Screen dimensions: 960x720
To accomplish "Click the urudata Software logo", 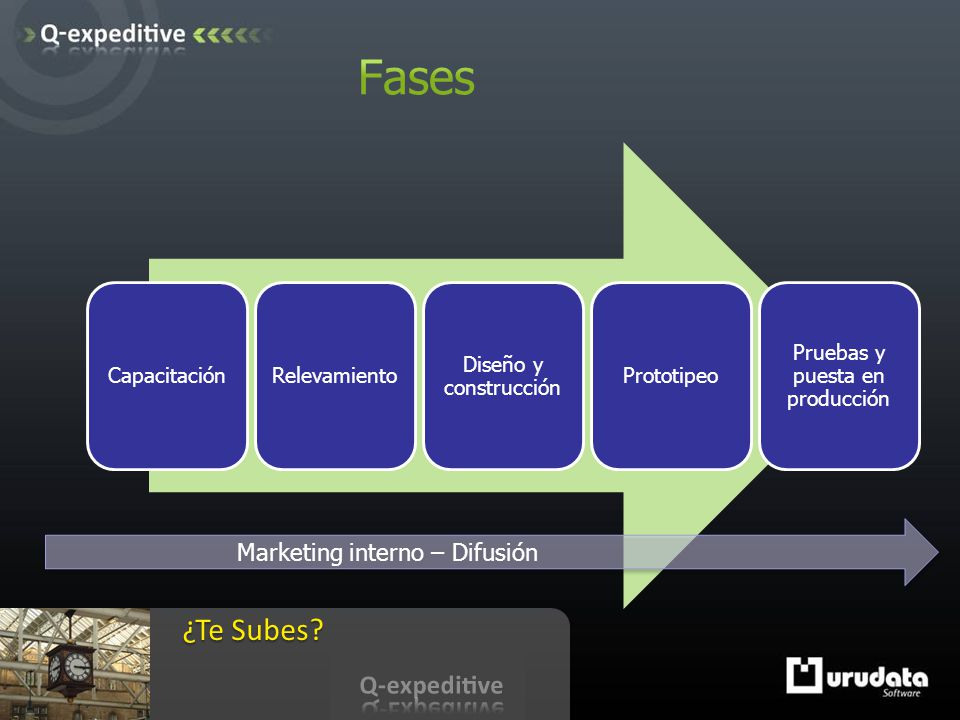I will (857, 677).
